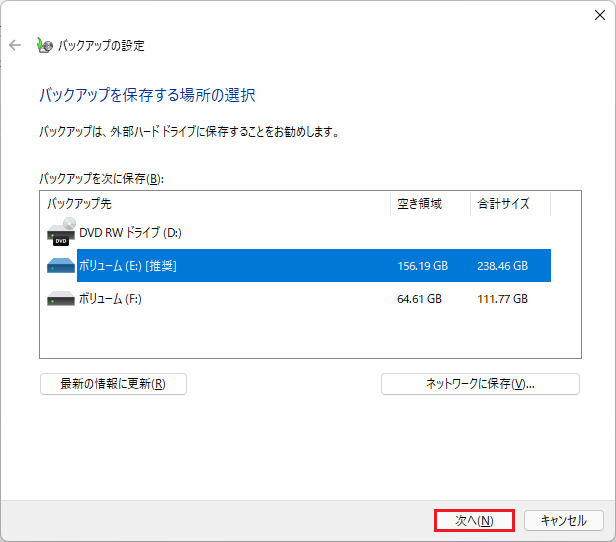Click the back arrow icon
The width and height of the screenshot is (616, 542).
coord(15,45)
